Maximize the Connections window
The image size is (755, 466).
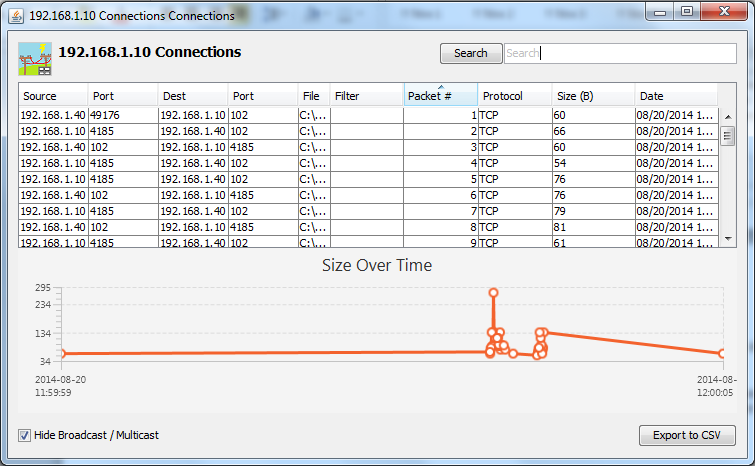pyautogui.click(x=687, y=12)
